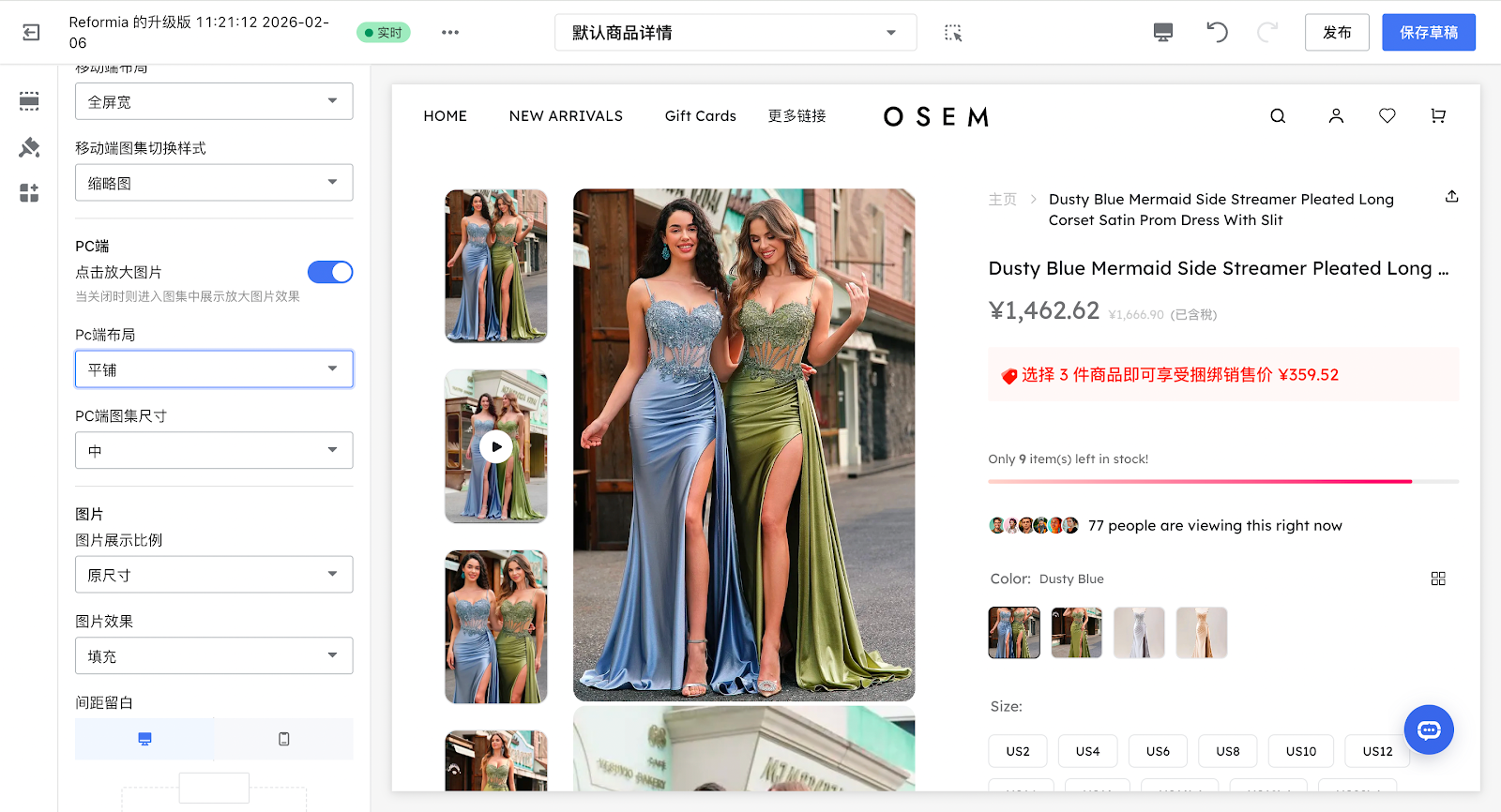1501x812 pixels.
Task: Open the live chat bubble widget
Action: click(x=1428, y=729)
